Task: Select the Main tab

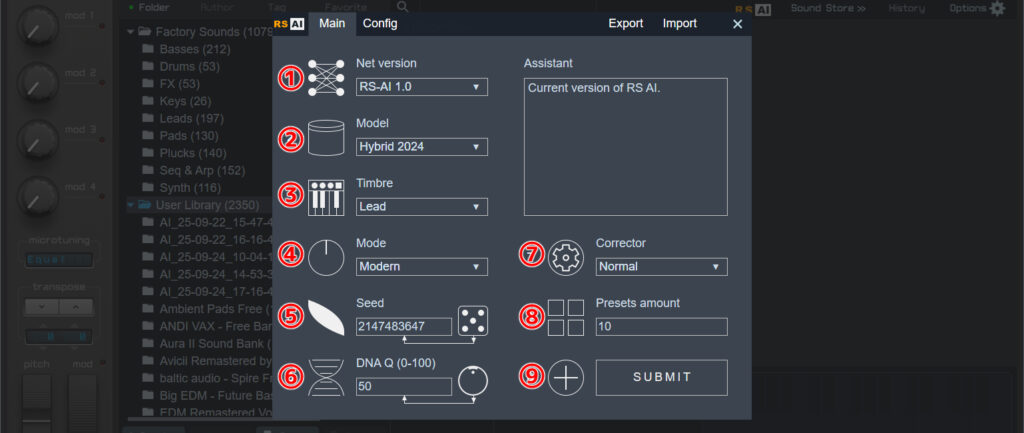Action: [332, 23]
